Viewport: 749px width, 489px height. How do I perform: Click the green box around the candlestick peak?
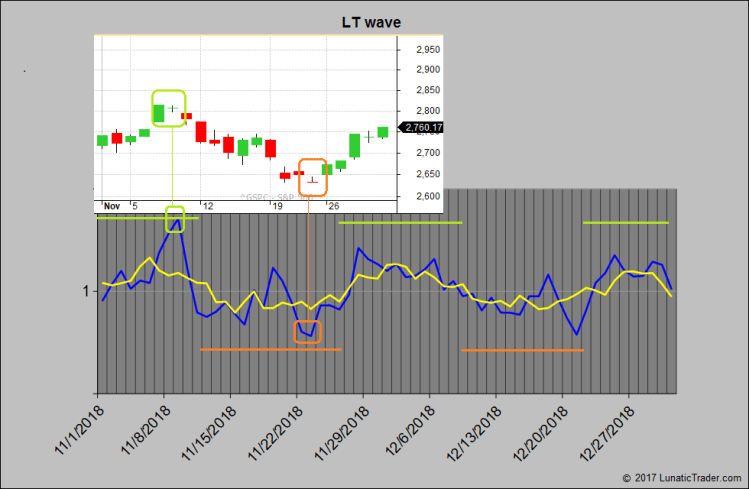(165, 107)
